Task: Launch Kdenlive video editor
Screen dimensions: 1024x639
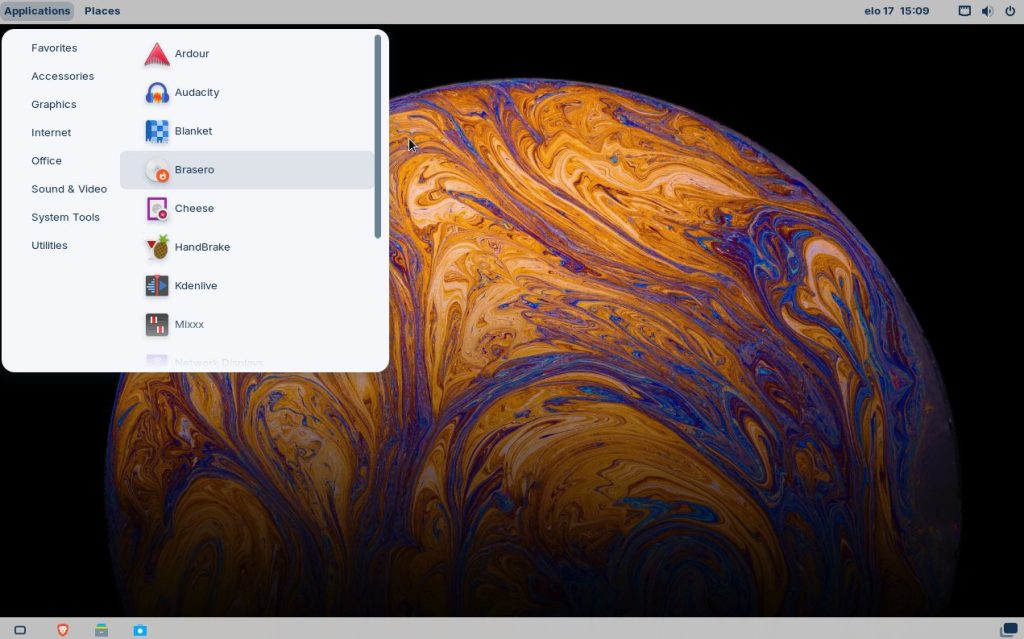Action: [x=247, y=286]
